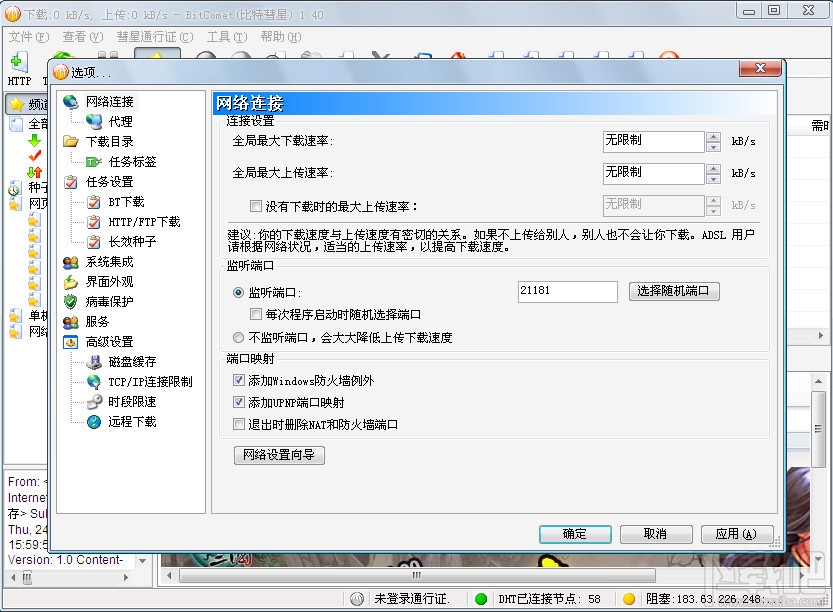Decrease 全局最大上传速率 with down arrow
This screenshot has height=612, width=833.
(x=713, y=179)
